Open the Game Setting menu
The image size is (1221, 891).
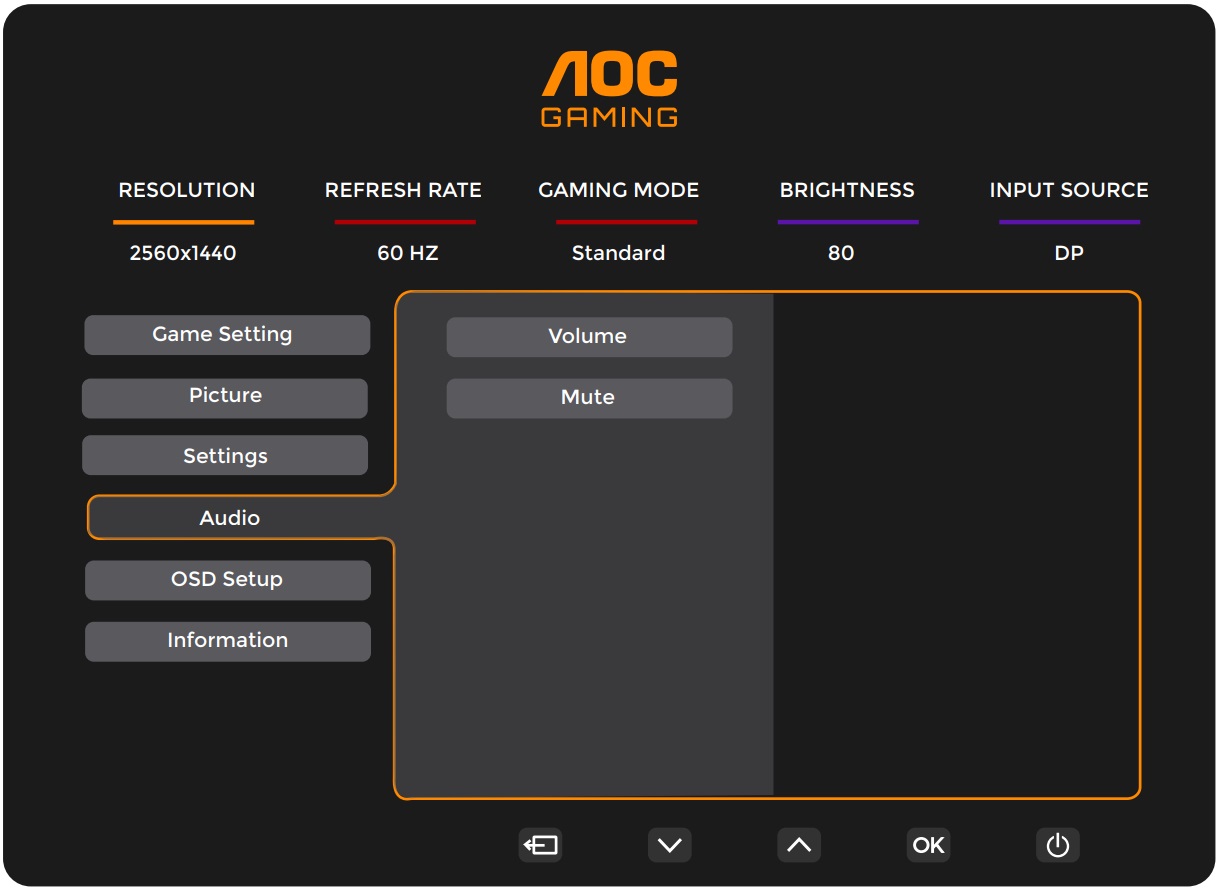[227, 335]
